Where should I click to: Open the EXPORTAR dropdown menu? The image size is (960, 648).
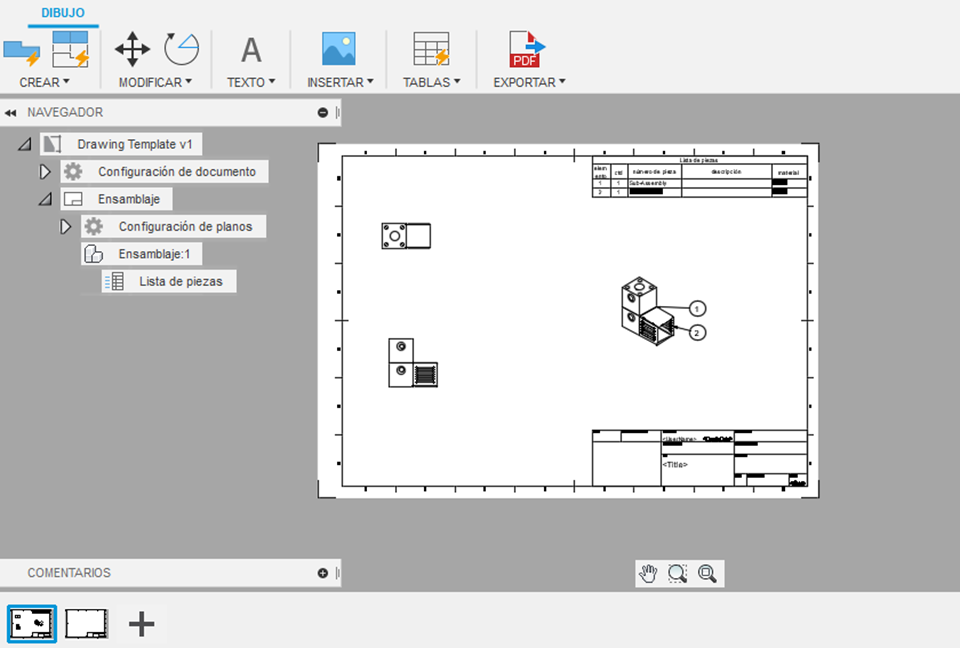529,82
